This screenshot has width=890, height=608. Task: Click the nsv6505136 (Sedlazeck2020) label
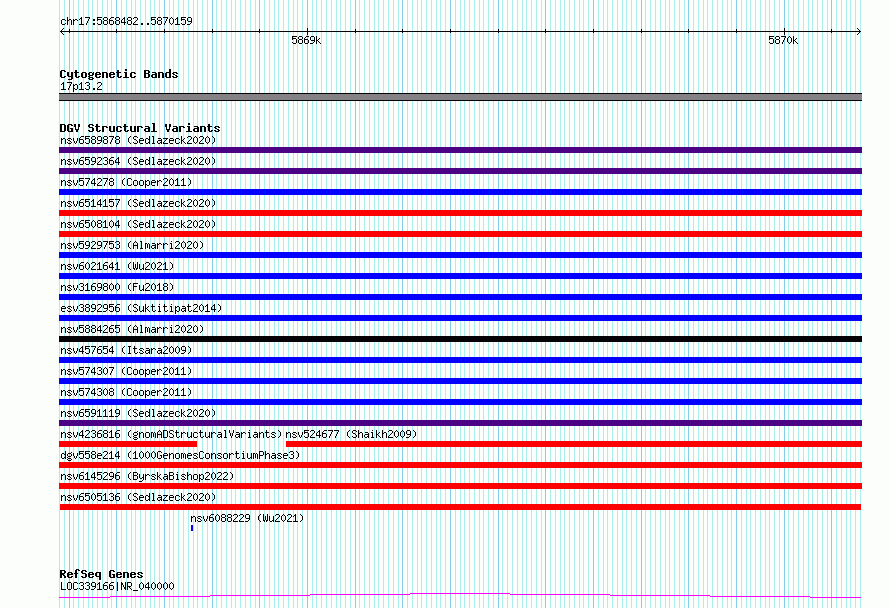point(138,497)
